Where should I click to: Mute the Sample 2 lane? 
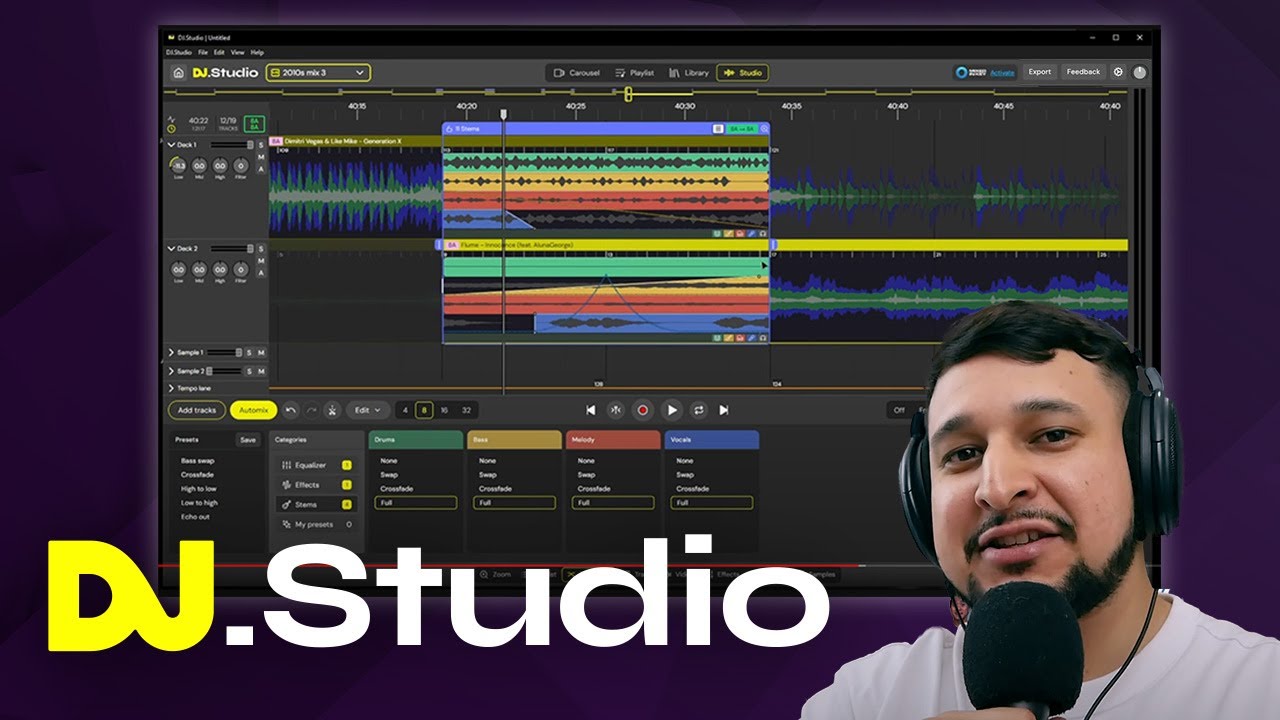click(261, 371)
